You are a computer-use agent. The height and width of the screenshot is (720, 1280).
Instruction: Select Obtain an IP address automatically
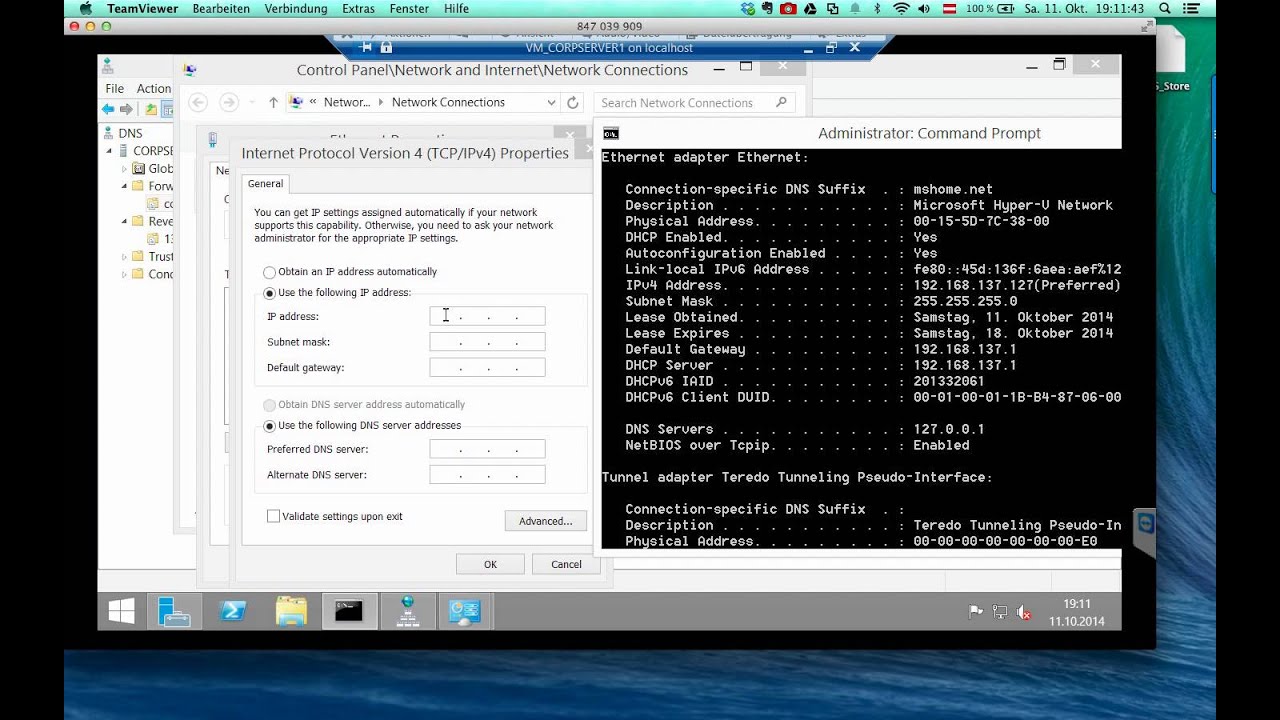[x=269, y=272]
